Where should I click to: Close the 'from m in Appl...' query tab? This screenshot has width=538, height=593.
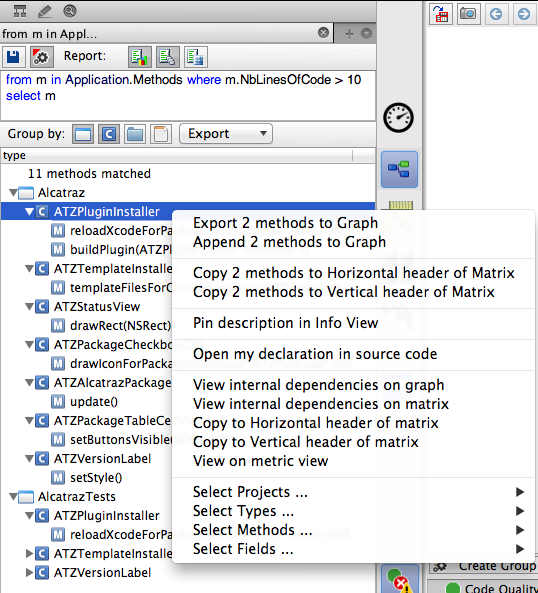[x=323, y=33]
